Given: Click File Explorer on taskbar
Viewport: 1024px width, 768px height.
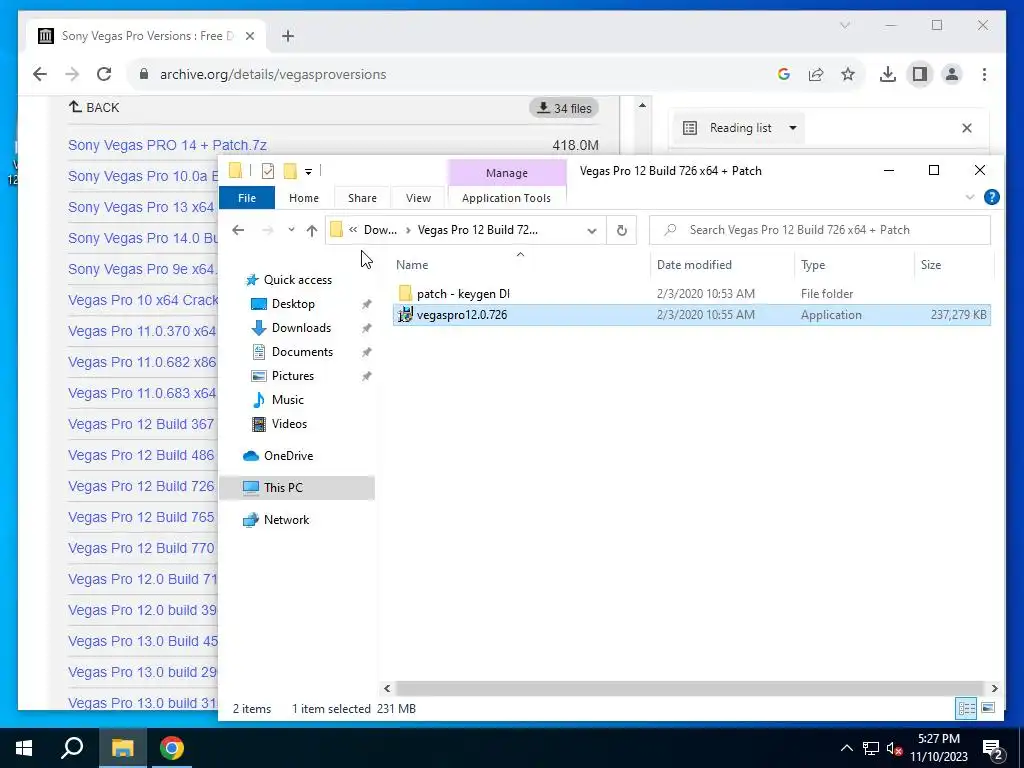Looking at the screenshot, I should (x=122, y=748).
